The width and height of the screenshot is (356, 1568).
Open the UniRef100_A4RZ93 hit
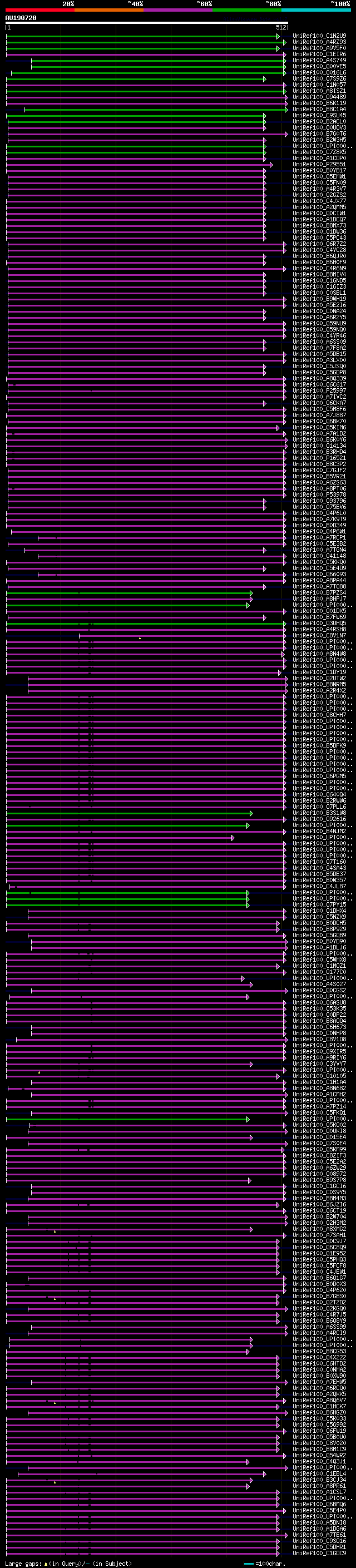(319, 42)
